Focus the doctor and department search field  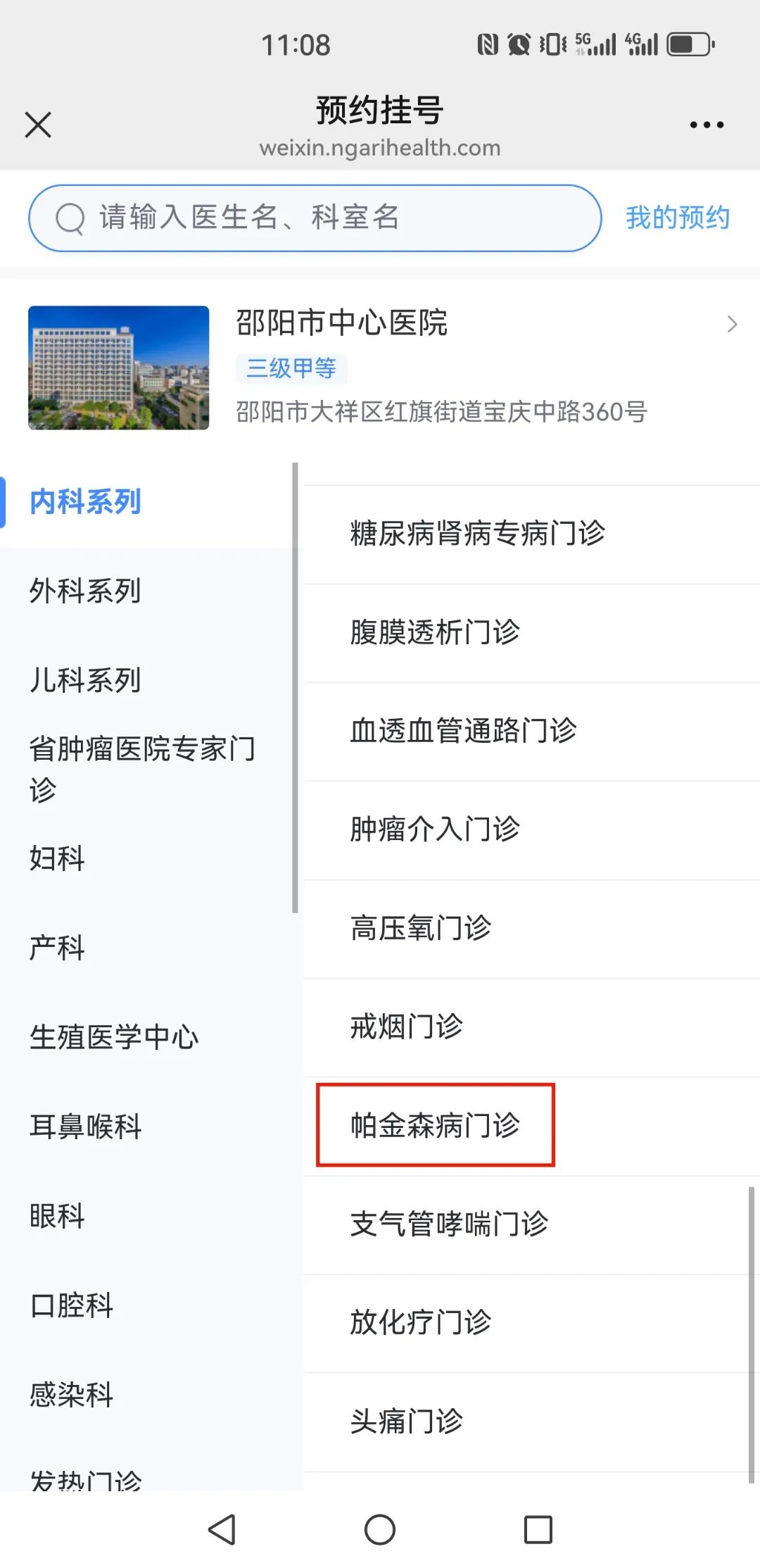315,218
